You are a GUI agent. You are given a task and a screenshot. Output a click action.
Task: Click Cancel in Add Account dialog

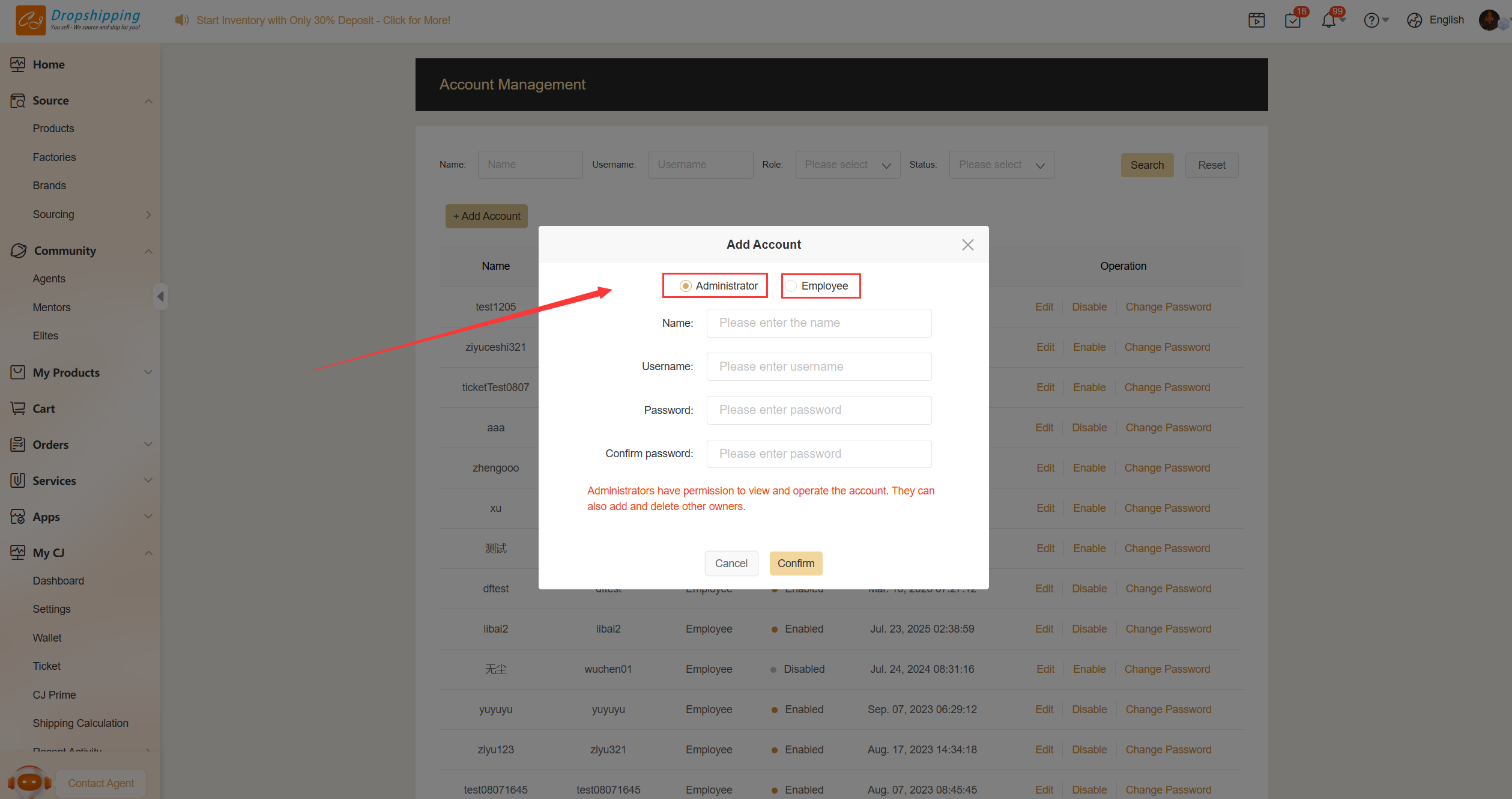coord(731,563)
